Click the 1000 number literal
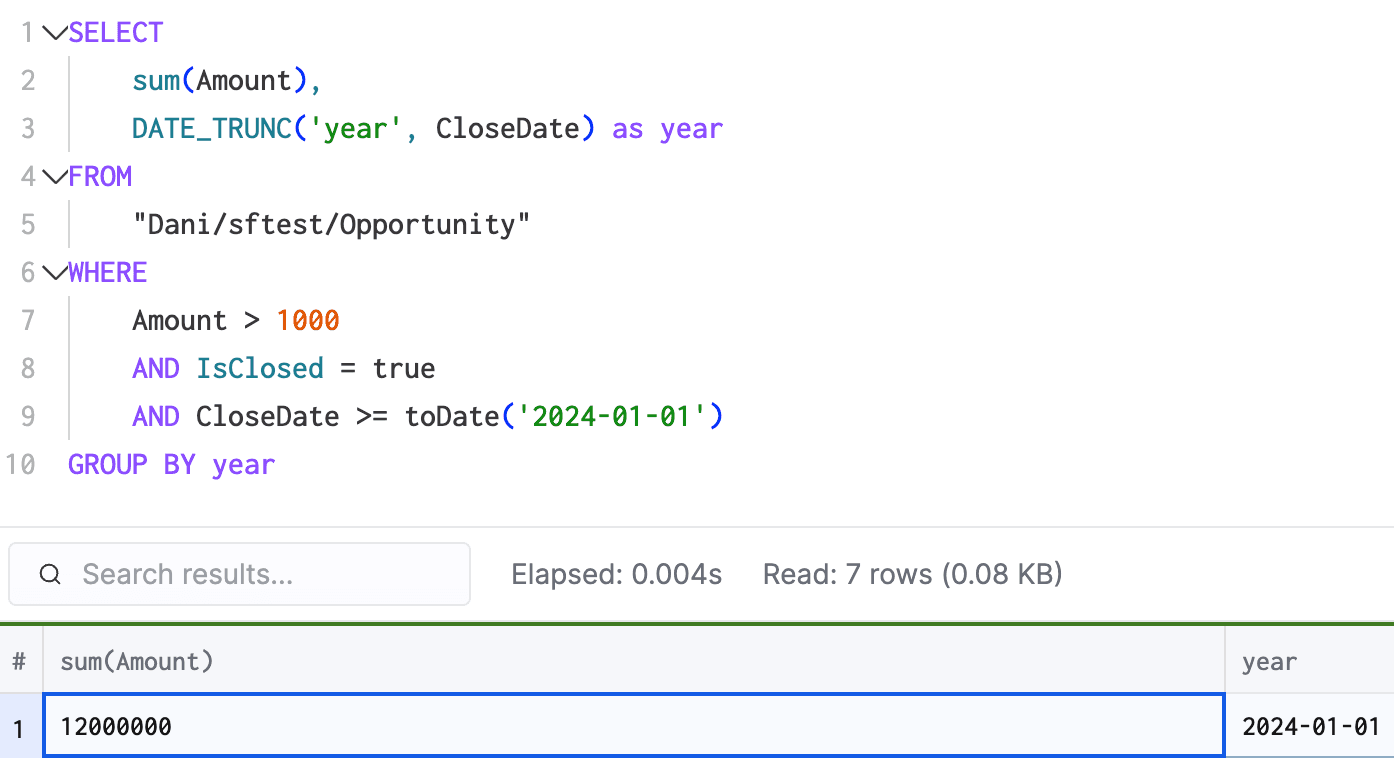 click(x=308, y=321)
